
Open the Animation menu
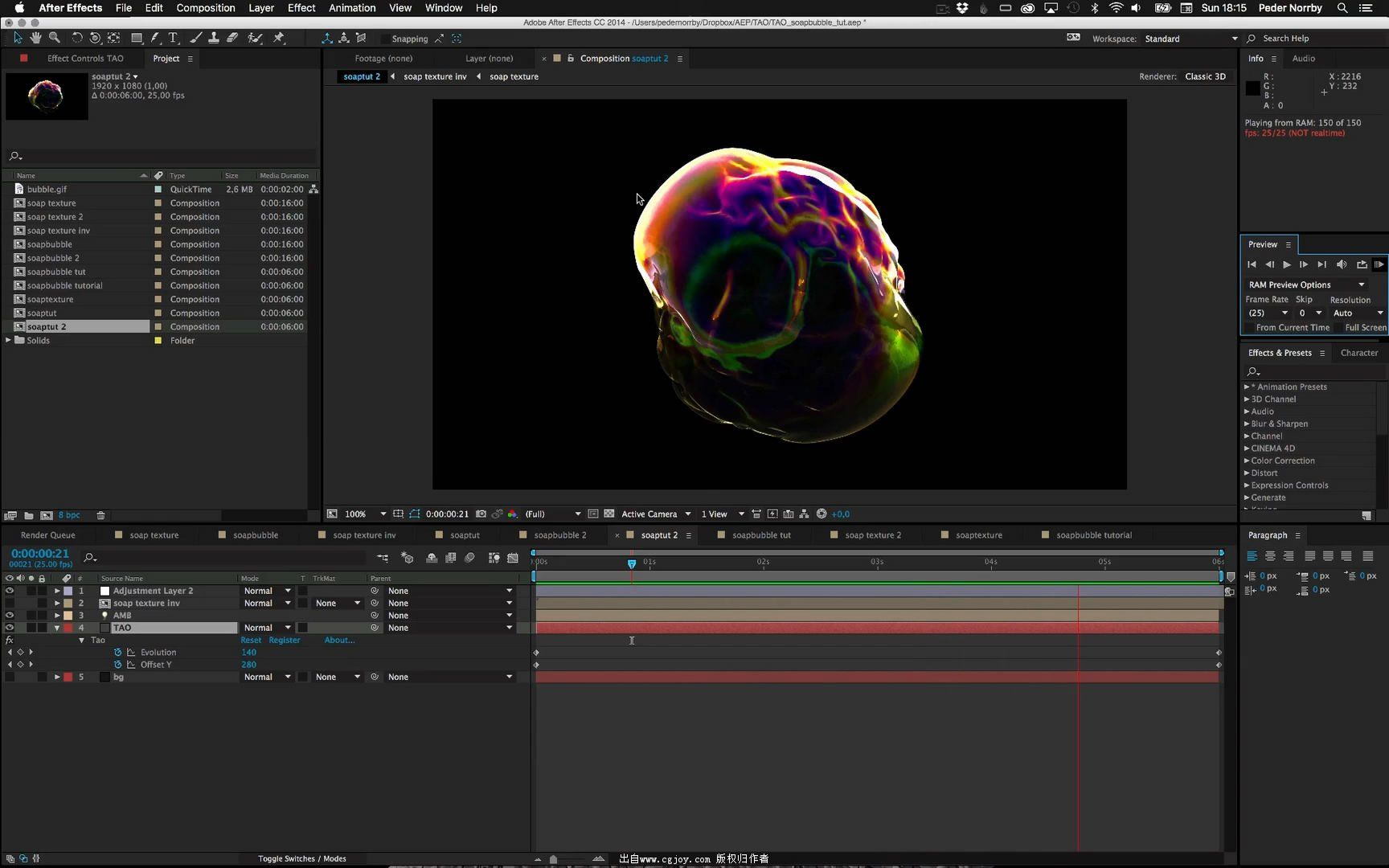pos(352,8)
